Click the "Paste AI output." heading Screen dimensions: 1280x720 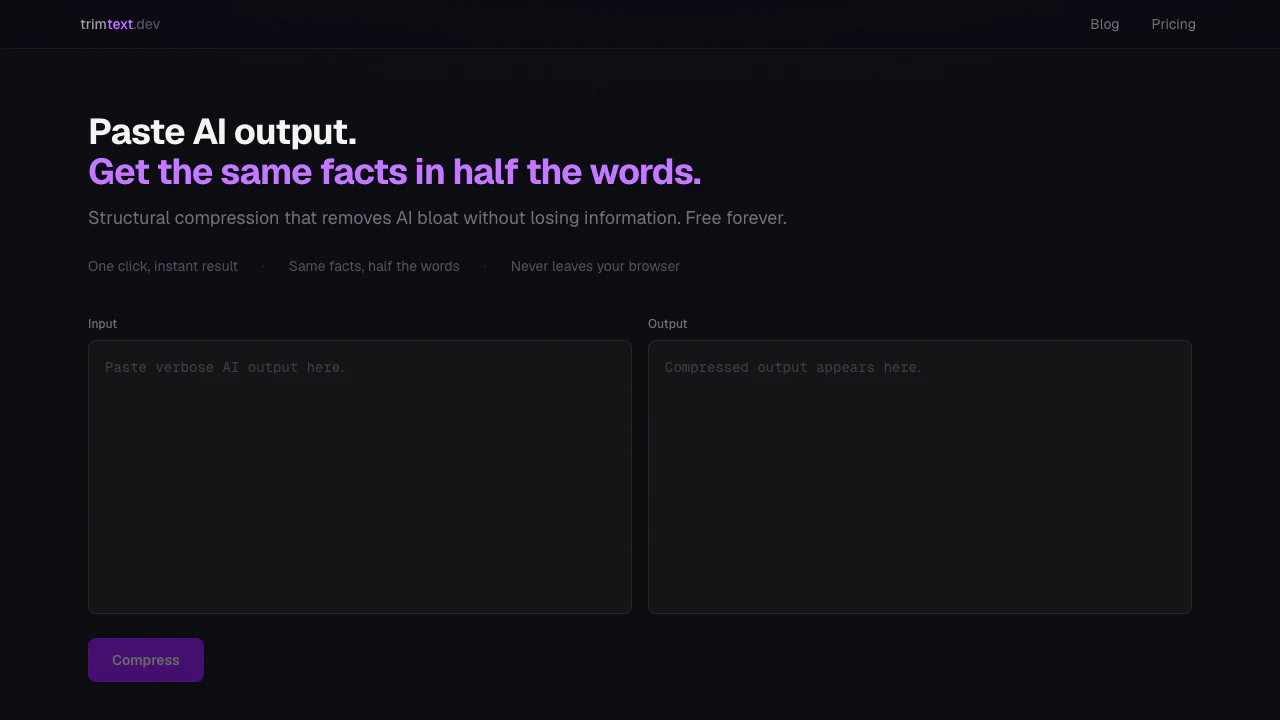[x=222, y=132]
